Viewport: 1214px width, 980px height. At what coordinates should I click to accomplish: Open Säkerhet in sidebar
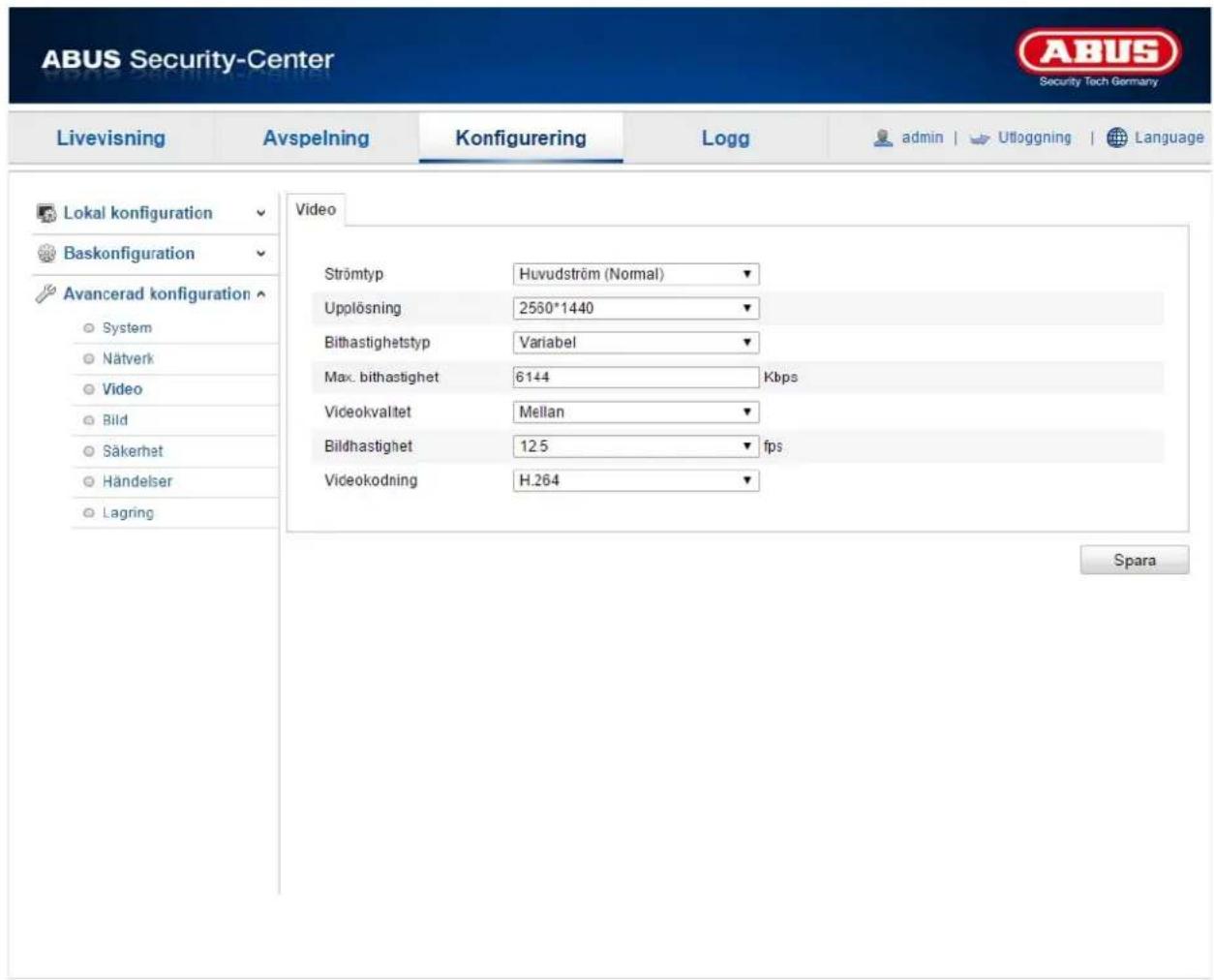tap(133, 451)
